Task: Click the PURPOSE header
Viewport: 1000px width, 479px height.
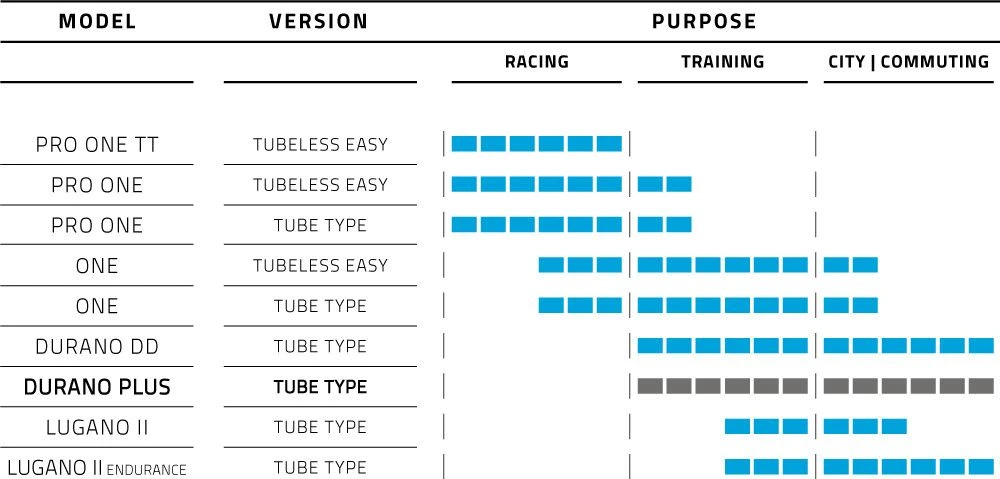Action: pos(704,21)
